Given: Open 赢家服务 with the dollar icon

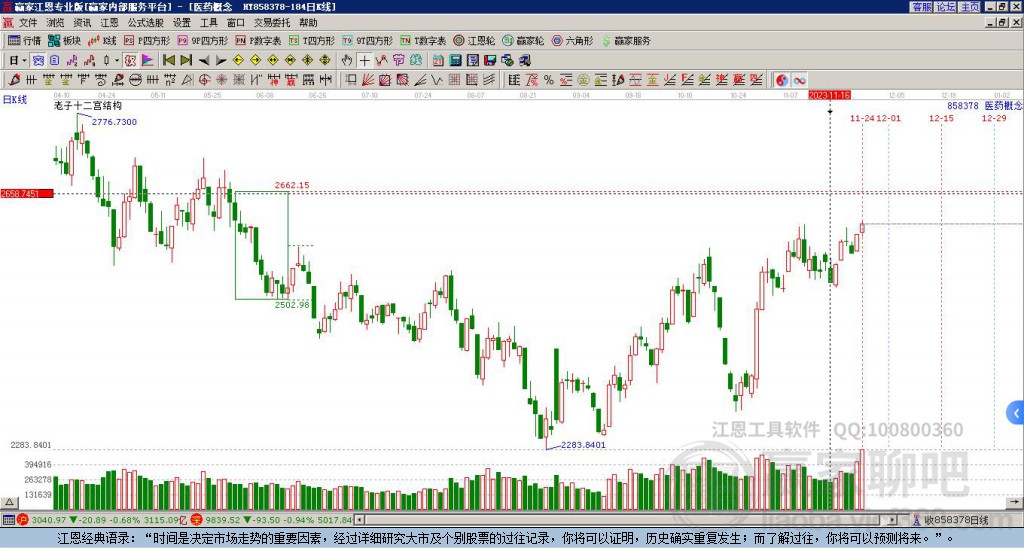Looking at the screenshot, I should (626, 40).
